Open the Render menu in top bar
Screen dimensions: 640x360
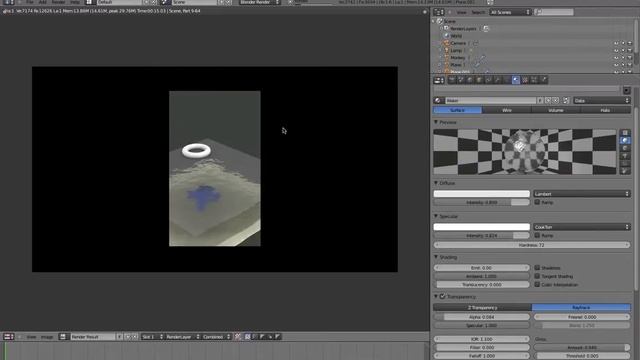tap(58, 2)
